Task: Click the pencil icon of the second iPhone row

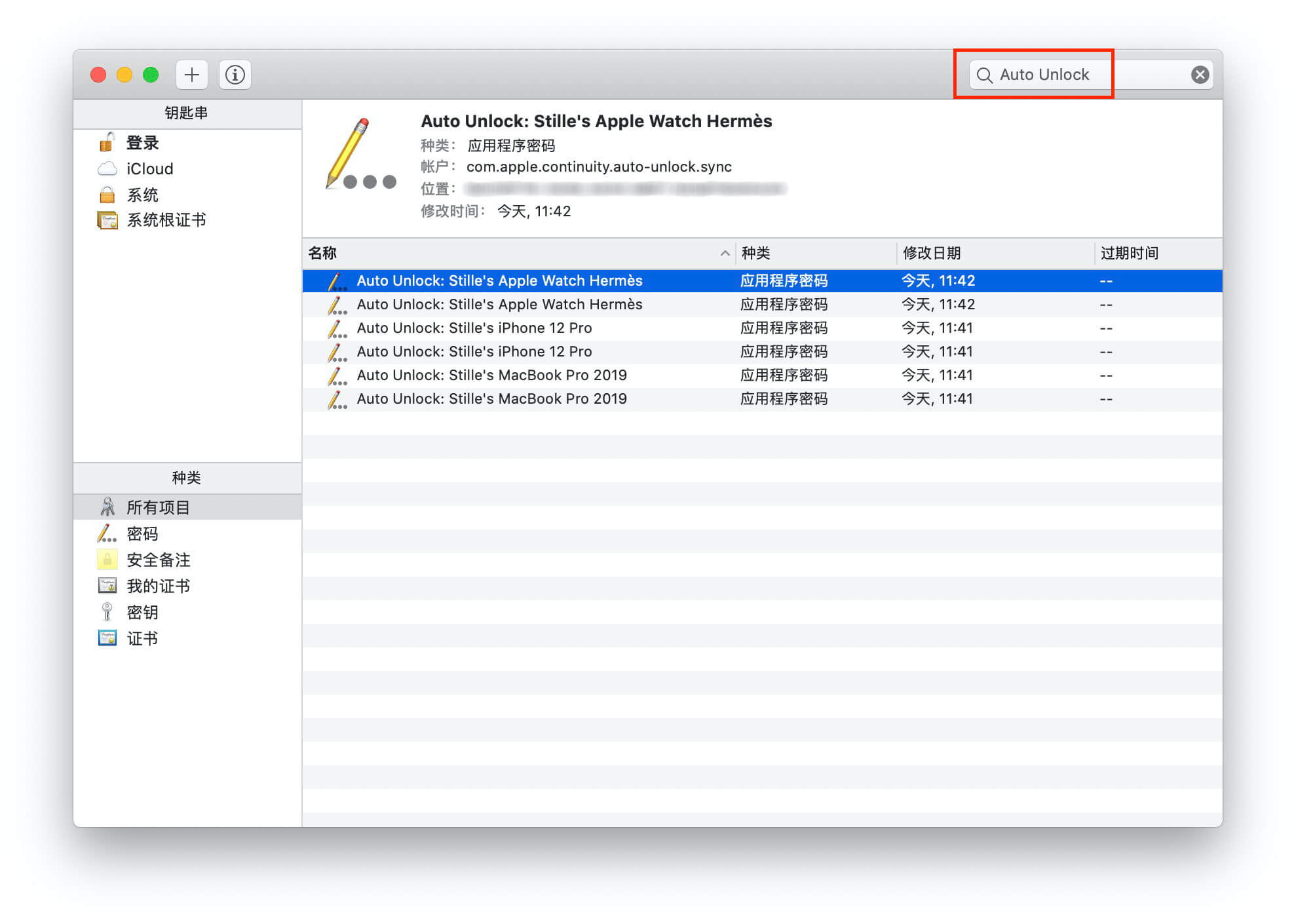Action: tap(337, 352)
